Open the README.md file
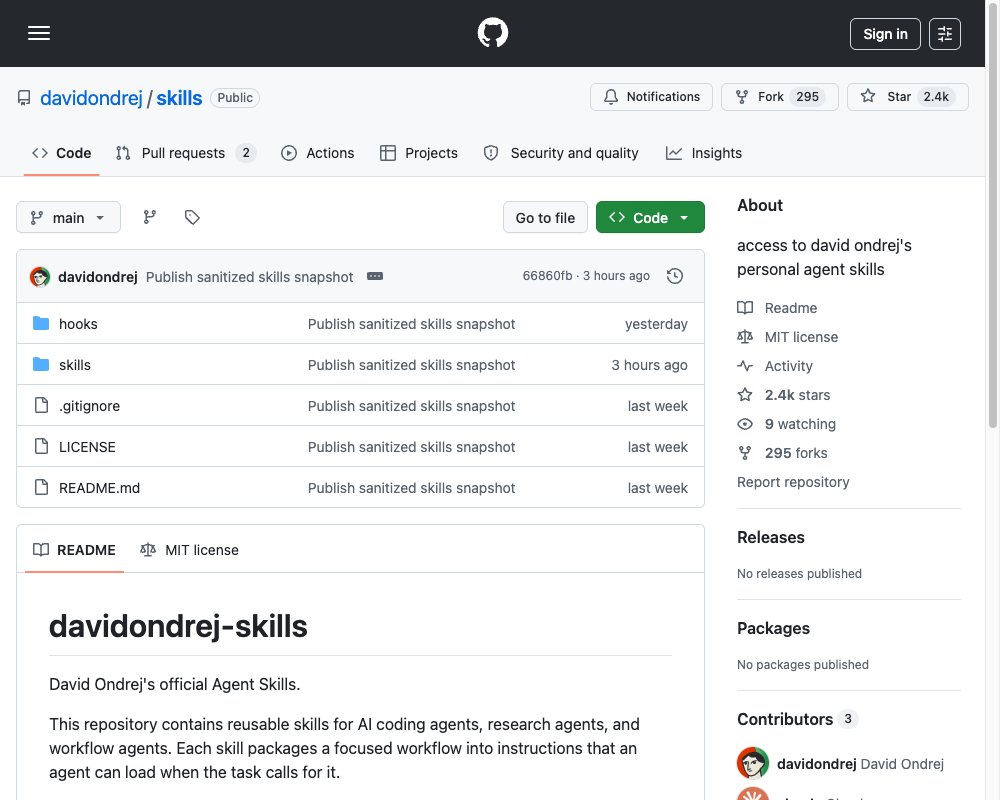 99,488
